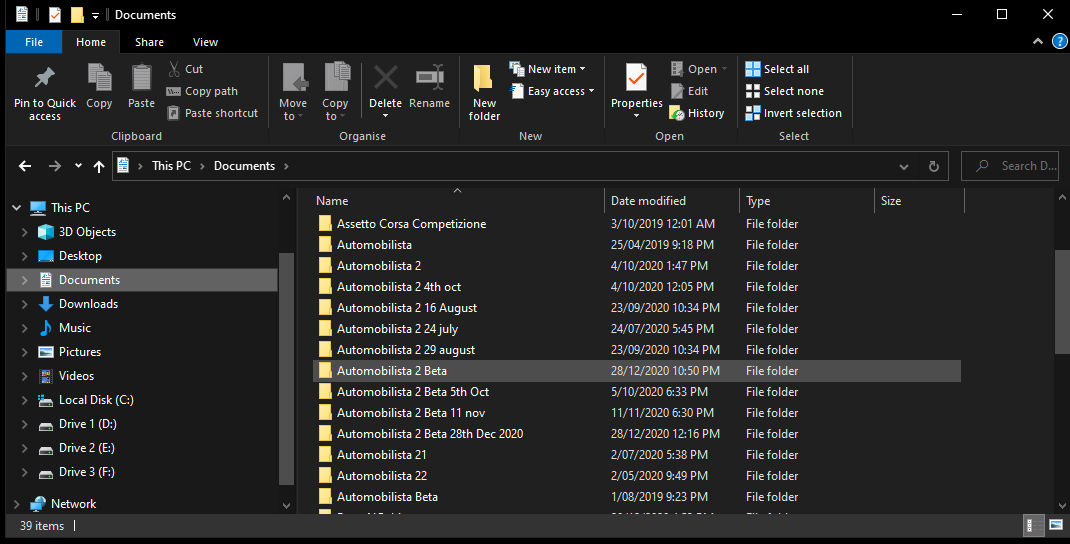Screen dimensions: 1070x544
Task: Click the navigation pane scrollbar
Action: point(287,369)
